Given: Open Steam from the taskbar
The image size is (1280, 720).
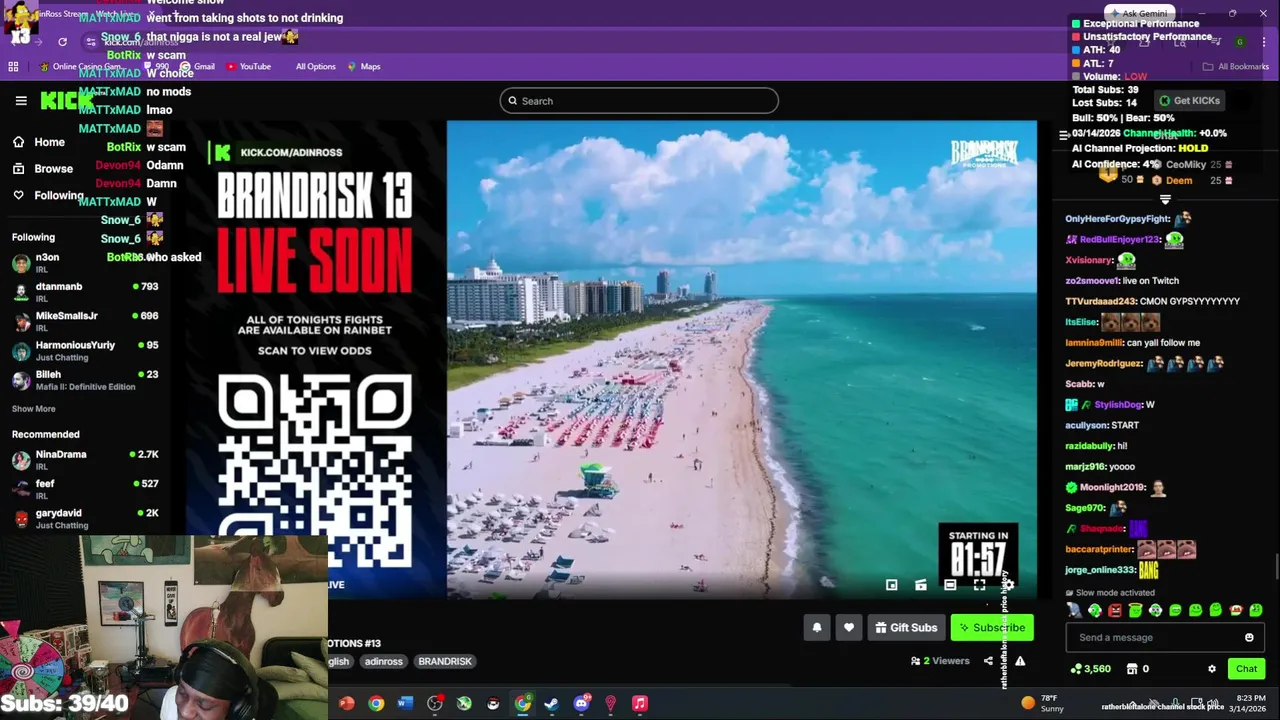Looking at the screenshot, I should [x=552, y=704].
